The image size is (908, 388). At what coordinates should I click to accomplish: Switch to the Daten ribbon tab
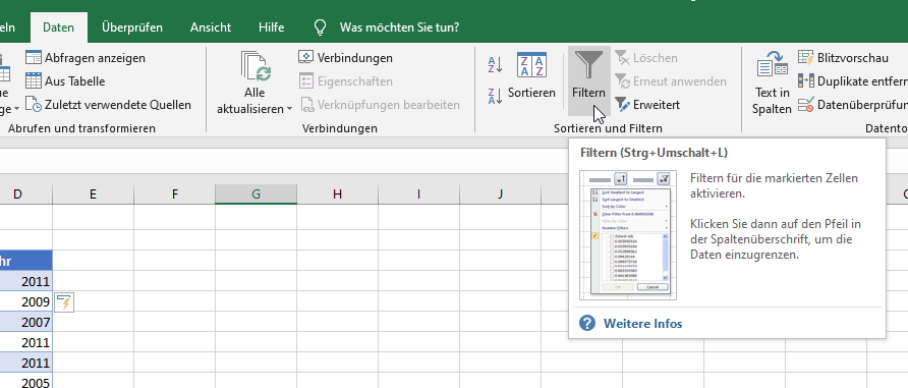(58, 27)
